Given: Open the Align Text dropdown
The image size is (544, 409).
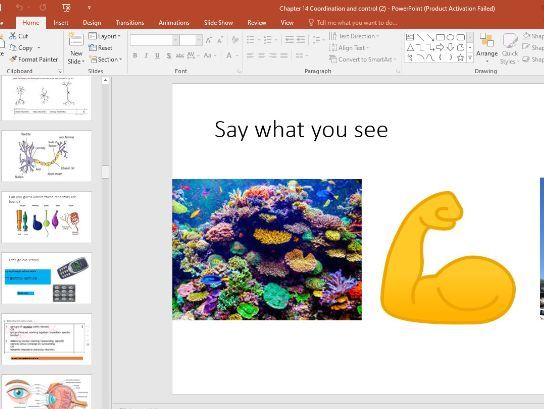Looking at the screenshot, I should pos(349,48).
